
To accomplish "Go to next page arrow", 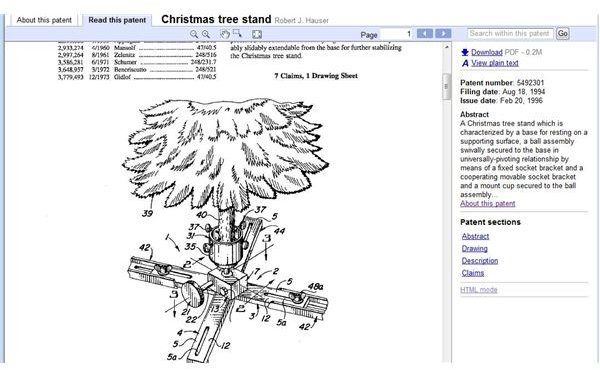I will 443,34.
